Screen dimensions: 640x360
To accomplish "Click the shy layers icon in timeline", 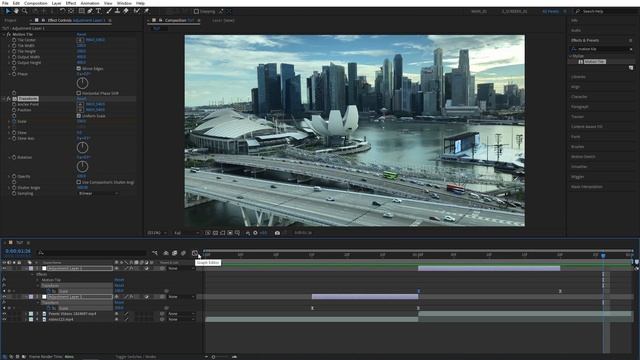I will 166,253.
